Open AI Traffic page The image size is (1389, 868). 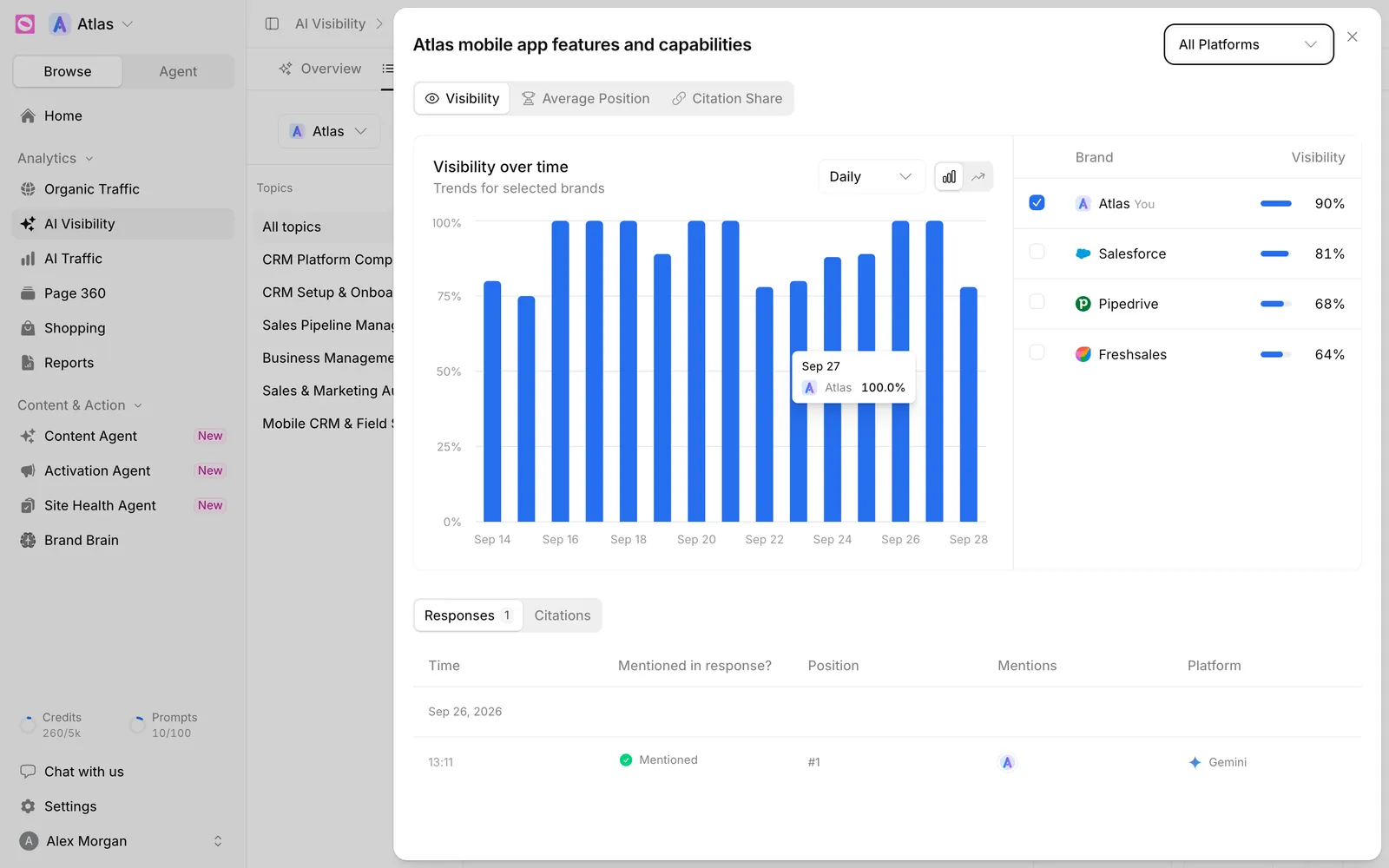click(122, 258)
